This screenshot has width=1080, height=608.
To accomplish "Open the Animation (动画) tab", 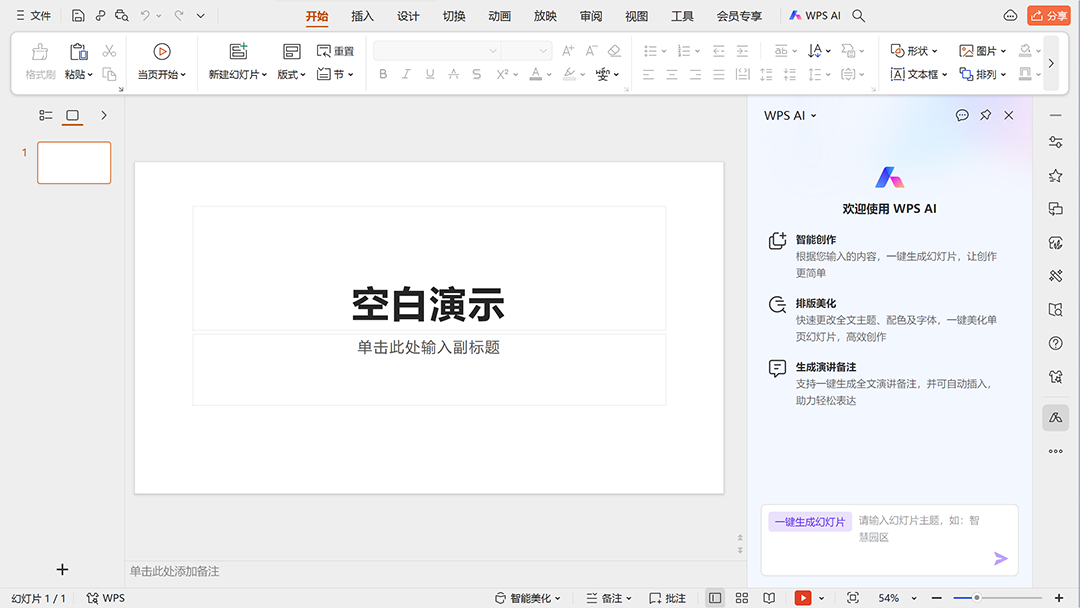I will click(x=499, y=16).
